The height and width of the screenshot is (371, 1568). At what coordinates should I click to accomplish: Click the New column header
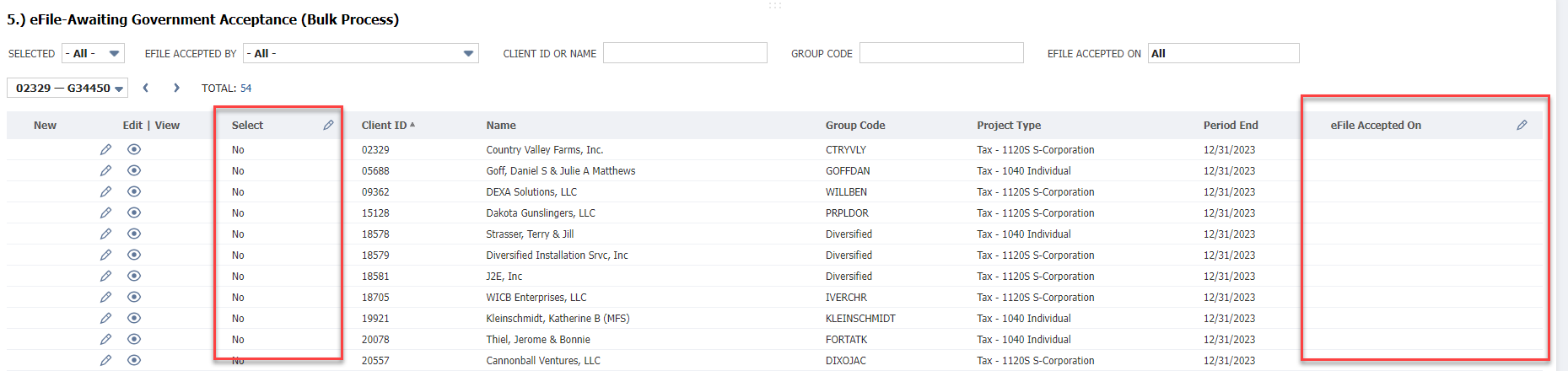click(45, 125)
